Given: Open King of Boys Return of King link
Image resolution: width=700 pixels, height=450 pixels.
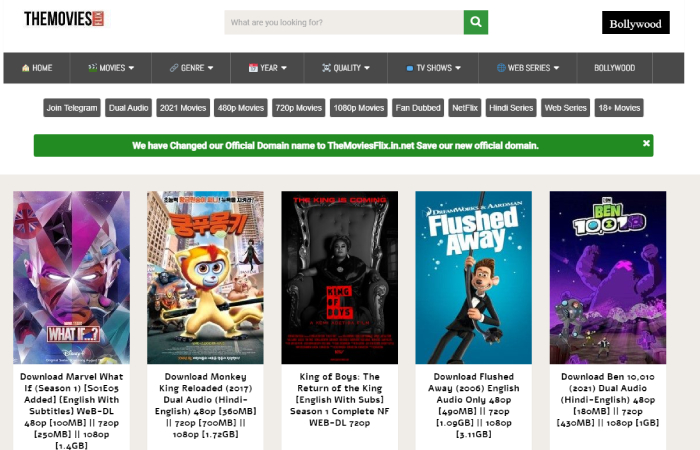Looking at the screenshot, I should (340, 400).
